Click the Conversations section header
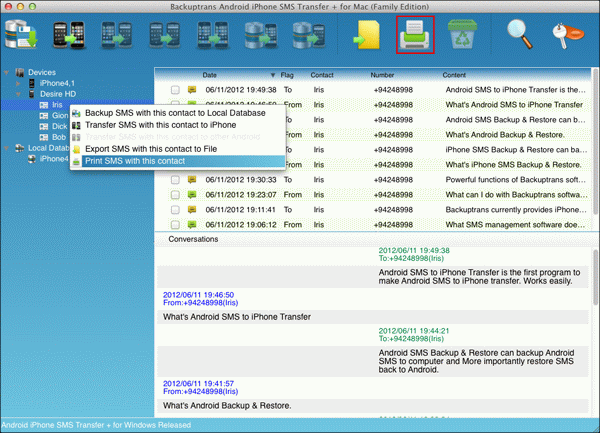The width and height of the screenshot is (600, 433). pyautogui.click(x=193, y=239)
